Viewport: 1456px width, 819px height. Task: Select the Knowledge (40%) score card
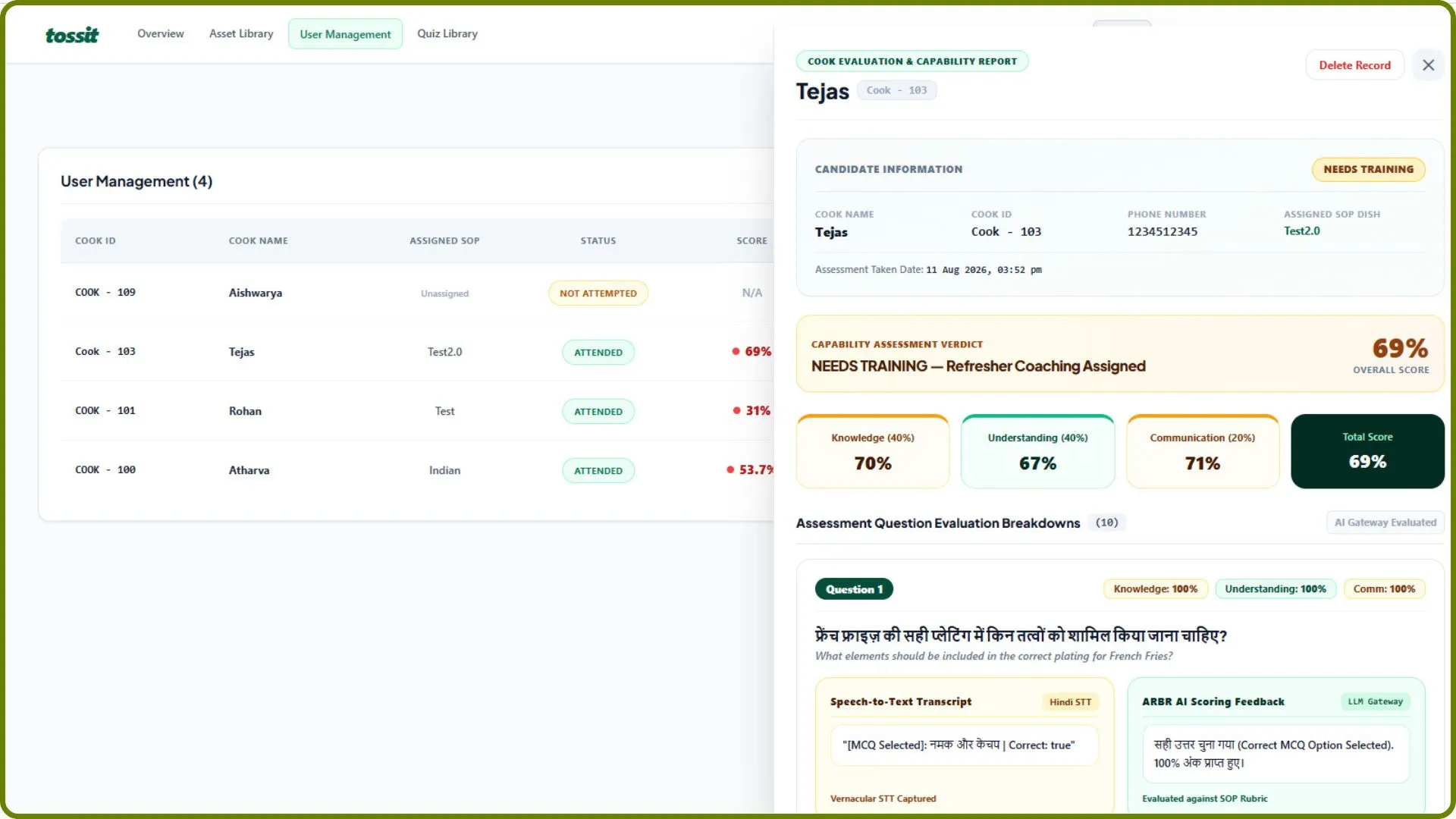point(872,451)
